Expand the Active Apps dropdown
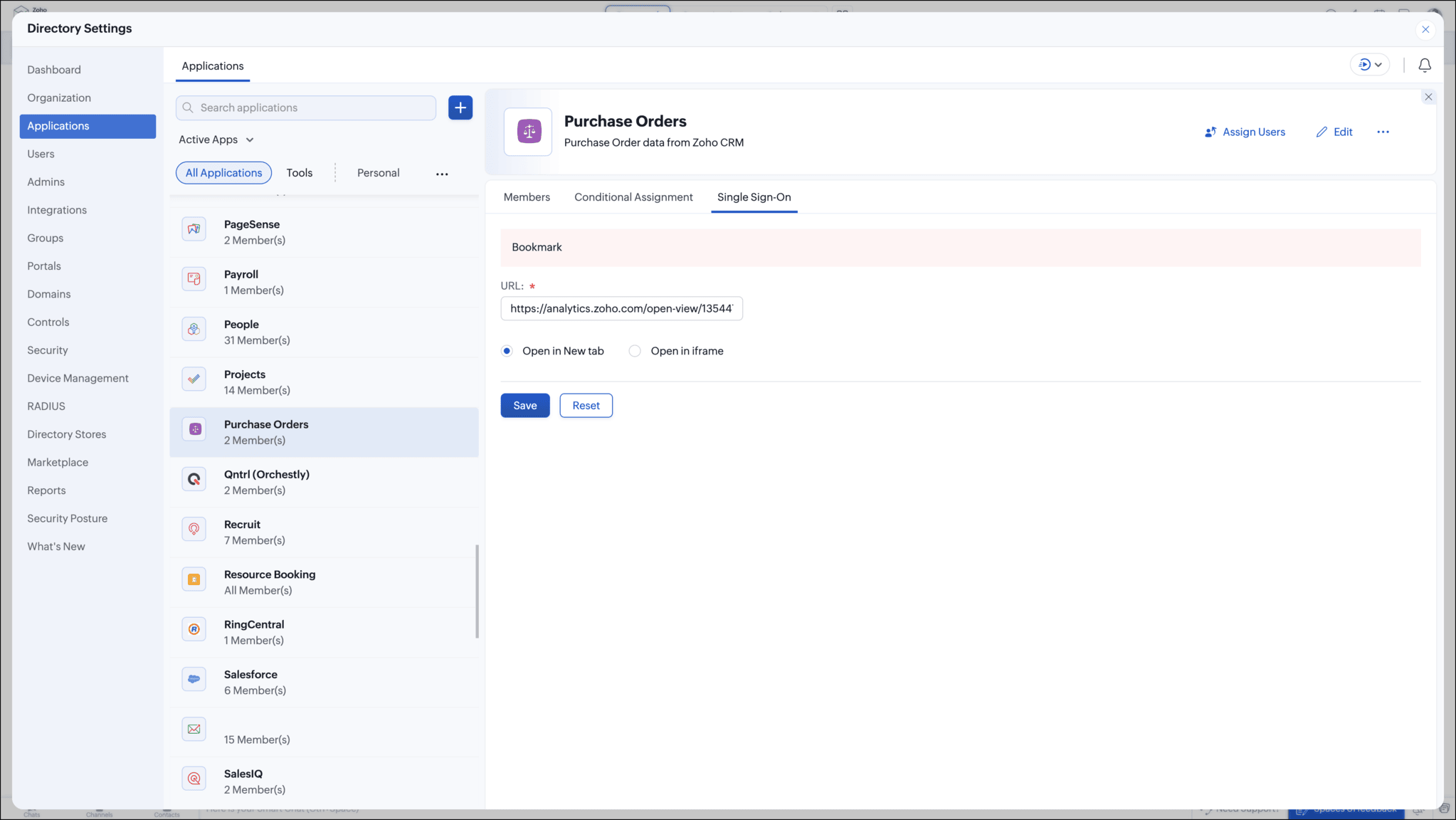This screenshot has width=1456, height=820. tap(216, 140)
